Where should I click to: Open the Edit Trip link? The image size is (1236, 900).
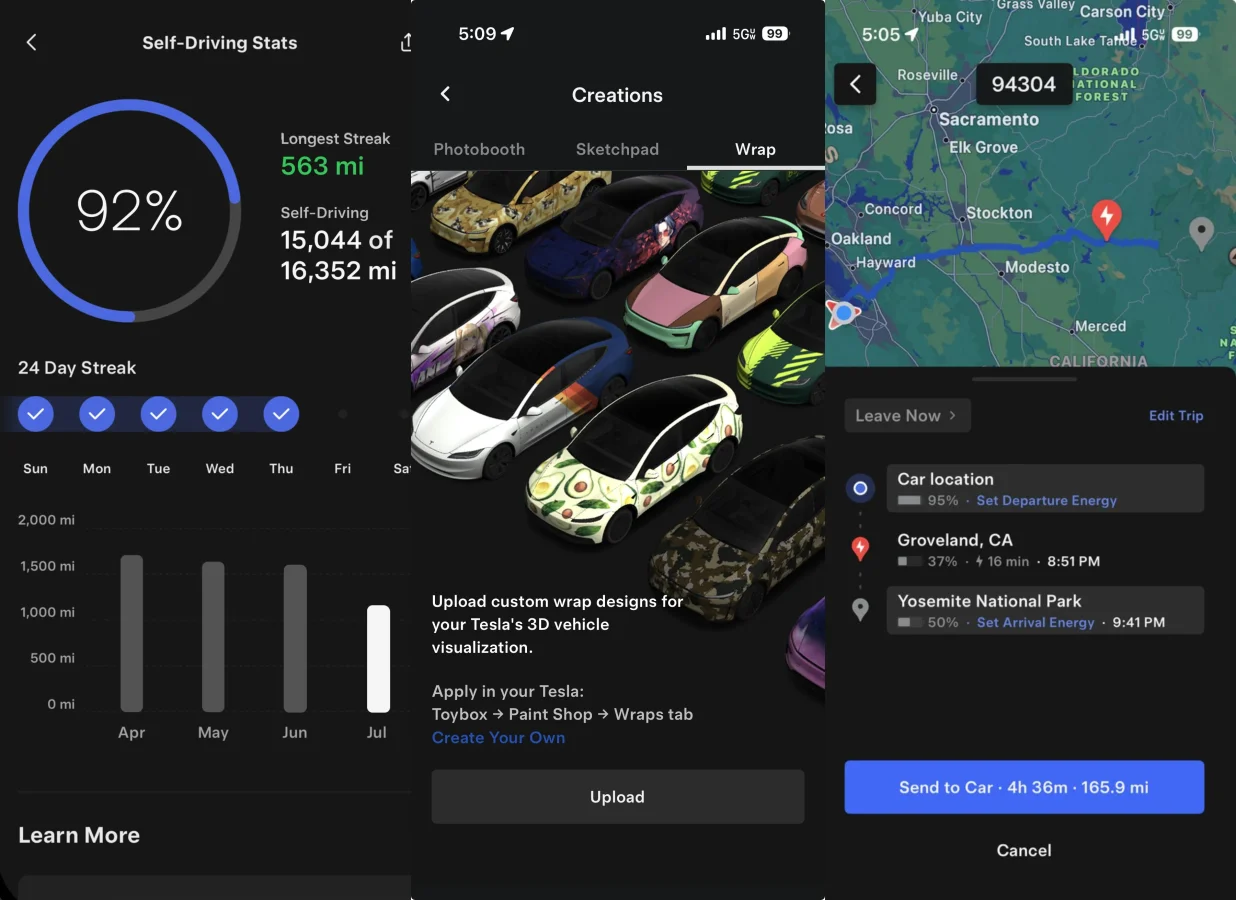coord(1176,416)
